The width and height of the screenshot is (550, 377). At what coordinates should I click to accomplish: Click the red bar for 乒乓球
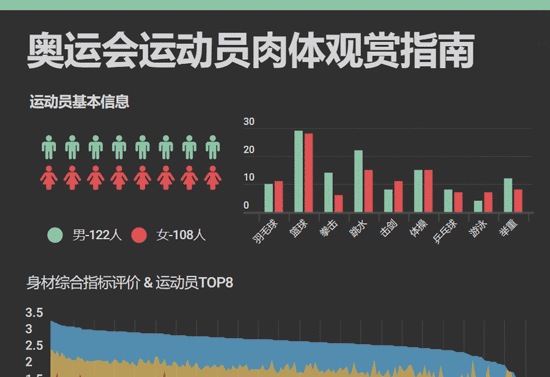pyautogui.click(x=458, y=202)
